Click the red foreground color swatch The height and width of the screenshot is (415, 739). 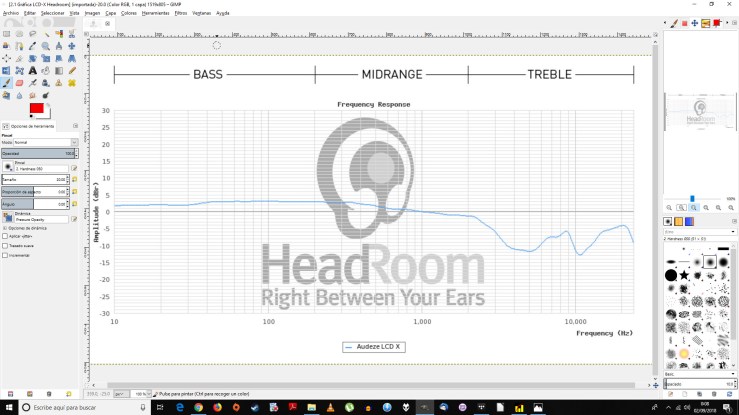[36, 108]
